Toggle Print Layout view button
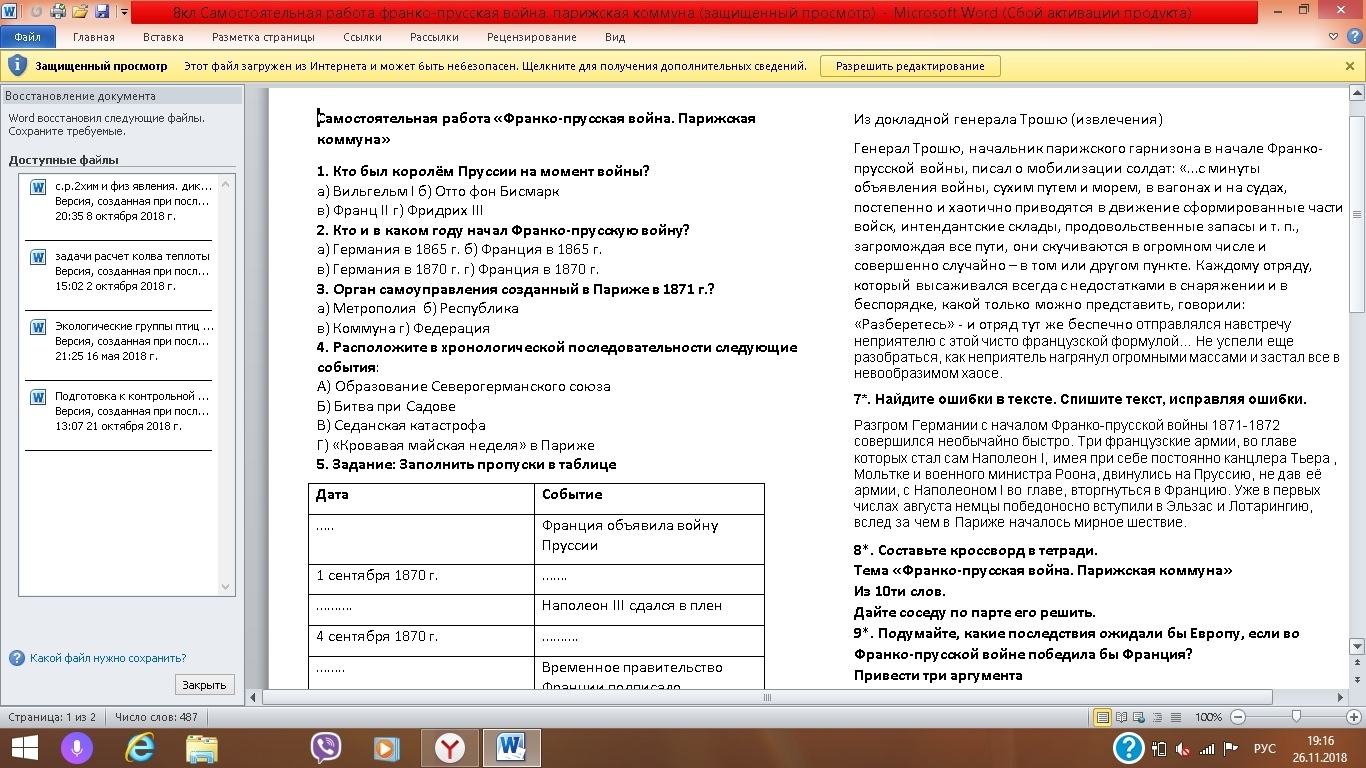This screenshot has height=768, width=1366. coord(1102,717)
